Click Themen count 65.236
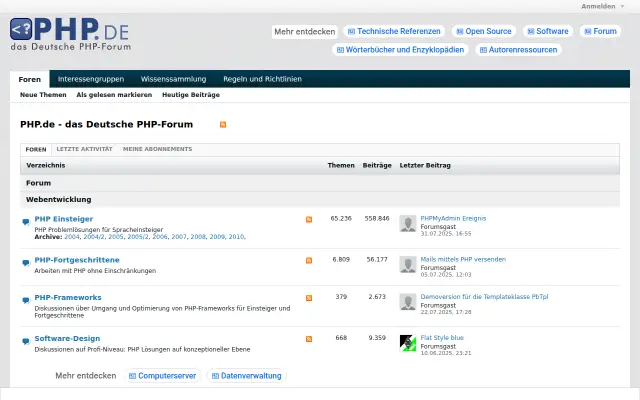This screenshot has width=640, height=400. tap(341, 218)
